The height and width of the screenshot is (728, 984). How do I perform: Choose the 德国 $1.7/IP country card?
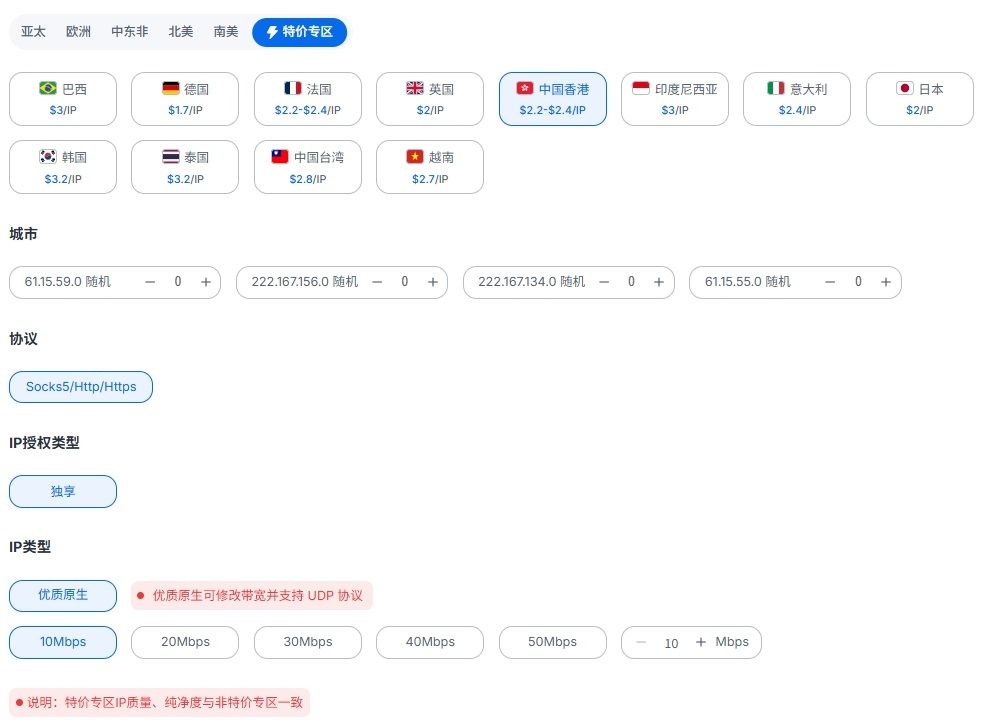[x=185, y=99]
